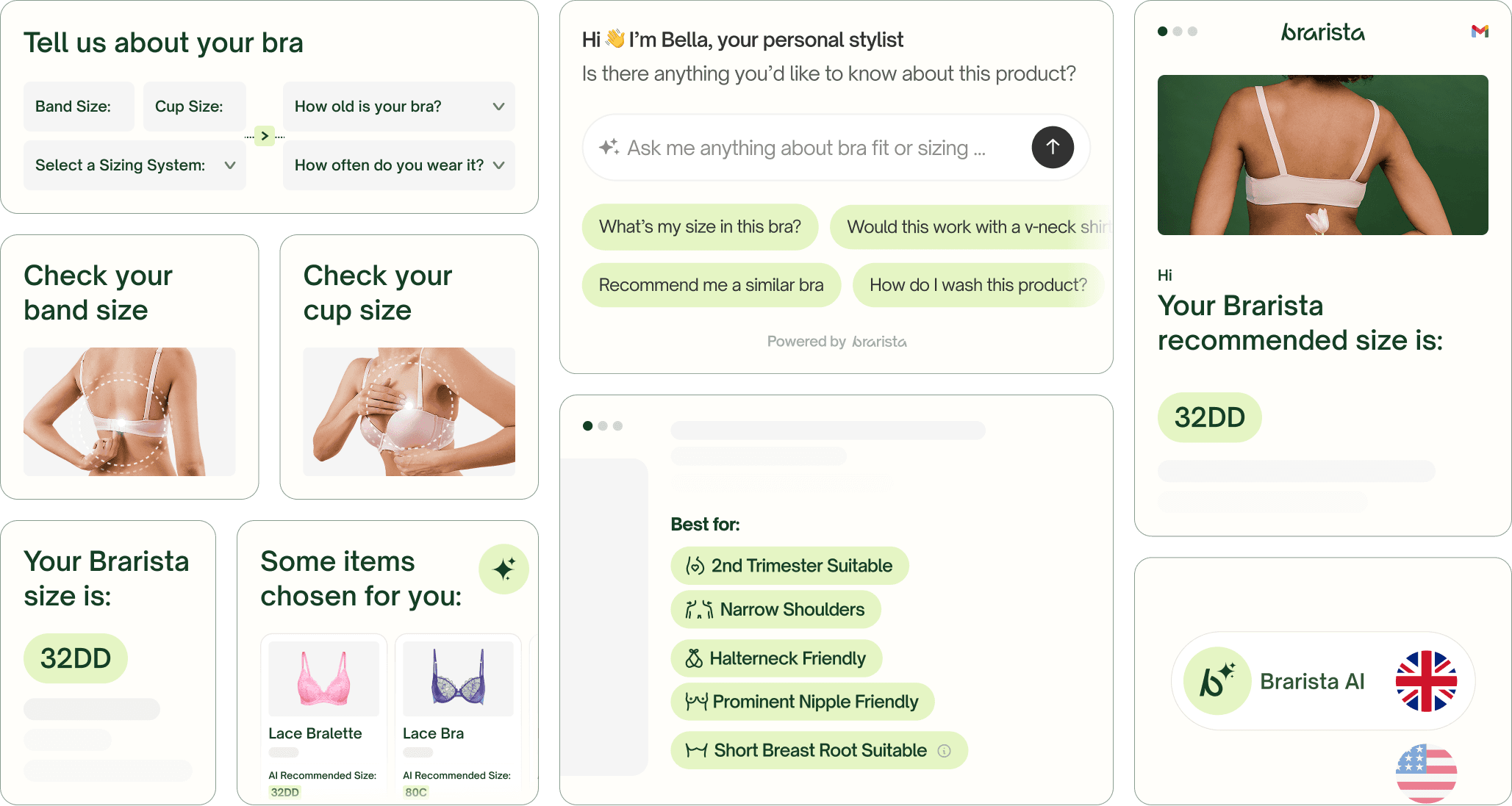This screenshot has width=1512, height=806.
Task: Click the green arrow between form sections
Action: pyautogui.click(x=265, y=136)
